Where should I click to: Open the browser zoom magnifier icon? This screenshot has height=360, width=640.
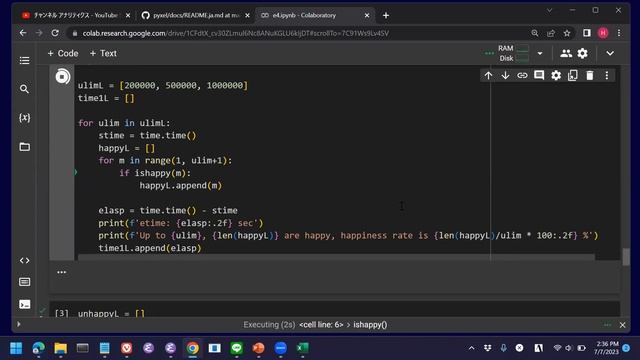point(535,33)
